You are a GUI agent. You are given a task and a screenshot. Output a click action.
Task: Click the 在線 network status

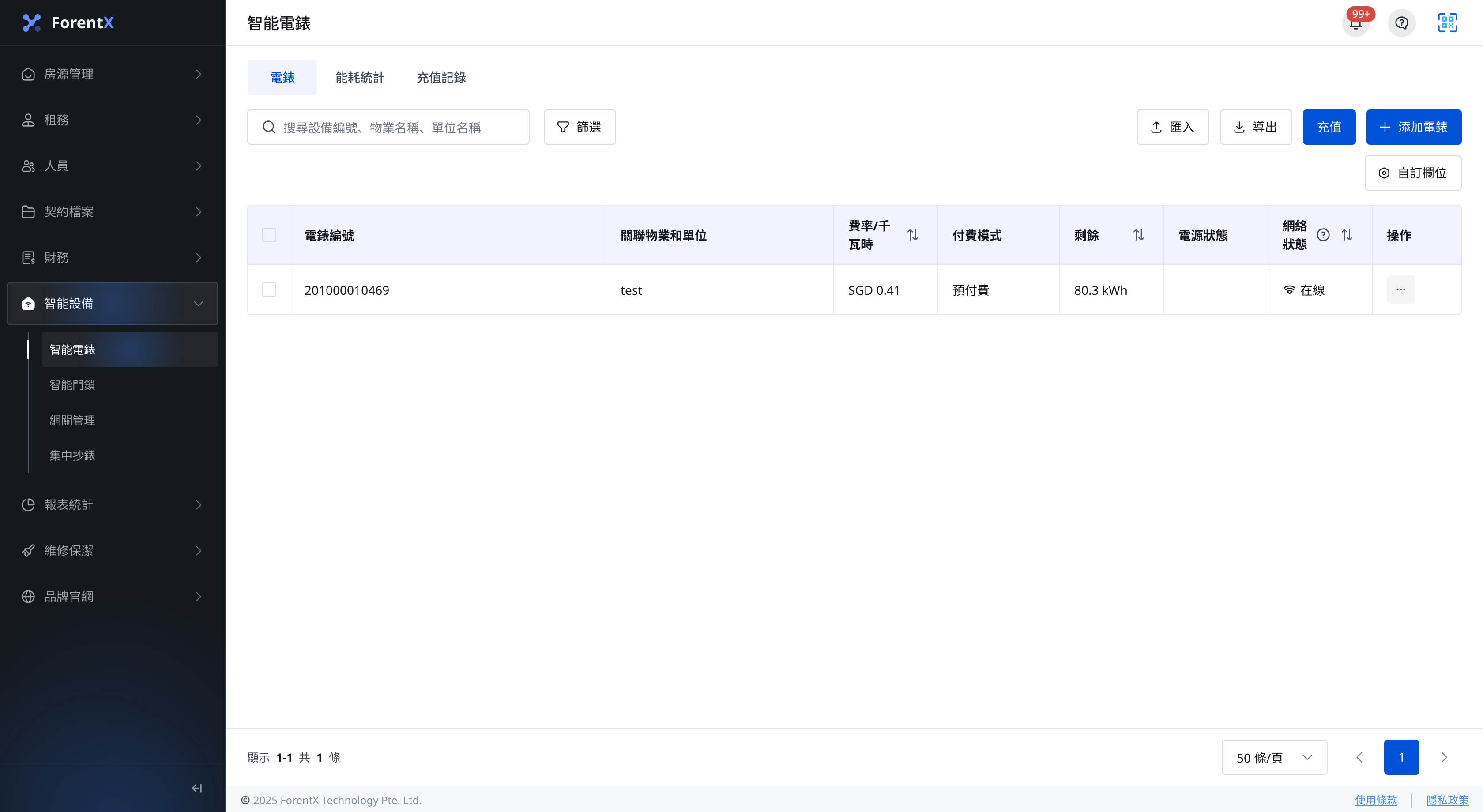pyautogui.click(x=1304, y=290)
